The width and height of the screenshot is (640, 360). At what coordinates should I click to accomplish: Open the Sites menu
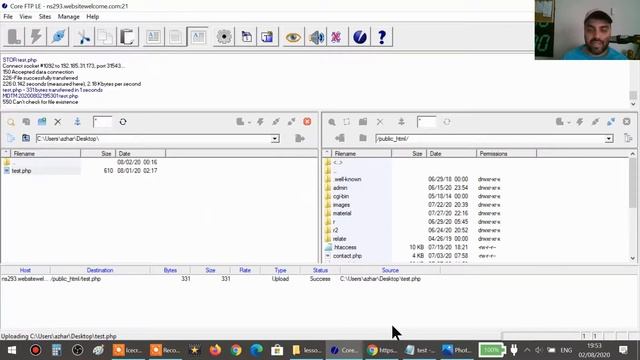click(x=45, y=17)
